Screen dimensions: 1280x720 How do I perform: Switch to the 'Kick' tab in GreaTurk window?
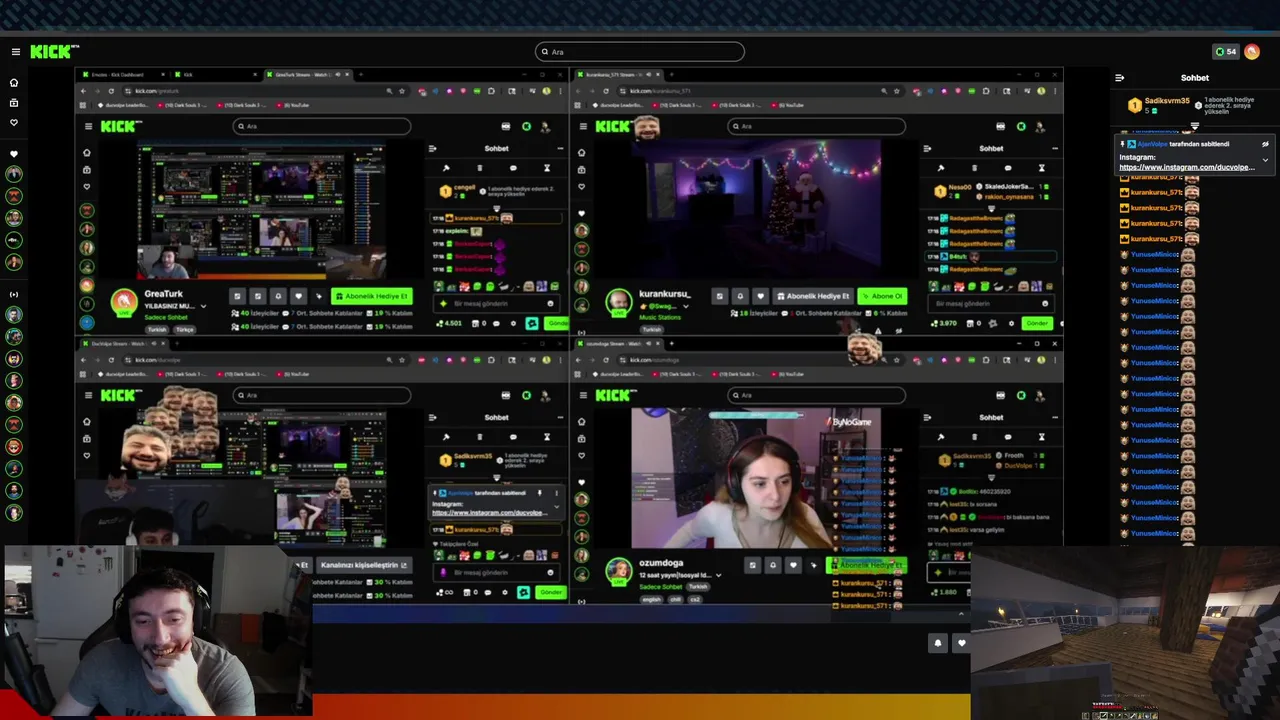(x=216, y=75)
